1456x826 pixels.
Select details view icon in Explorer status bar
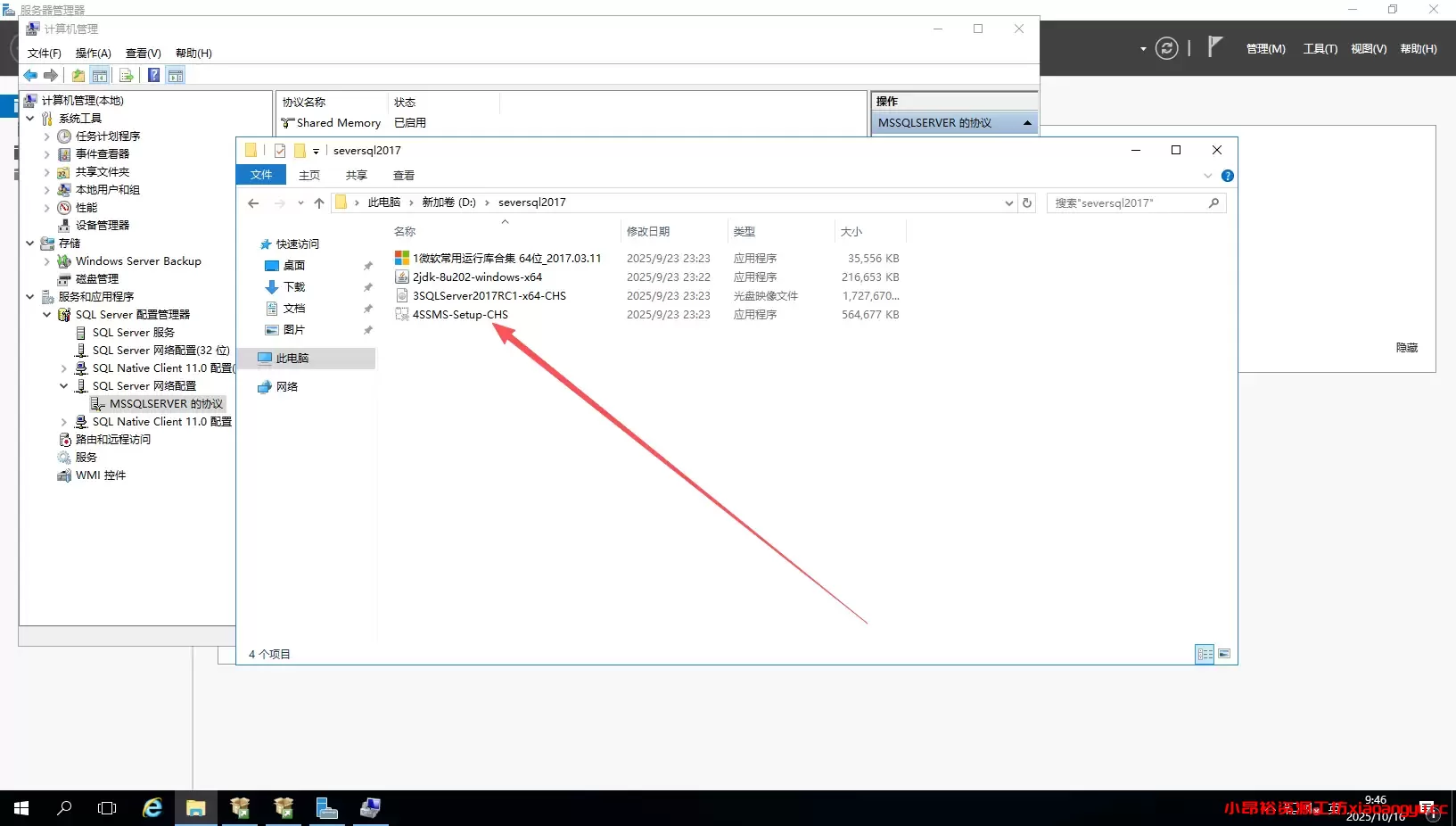pyautogui.click(x=1205, y=654)
